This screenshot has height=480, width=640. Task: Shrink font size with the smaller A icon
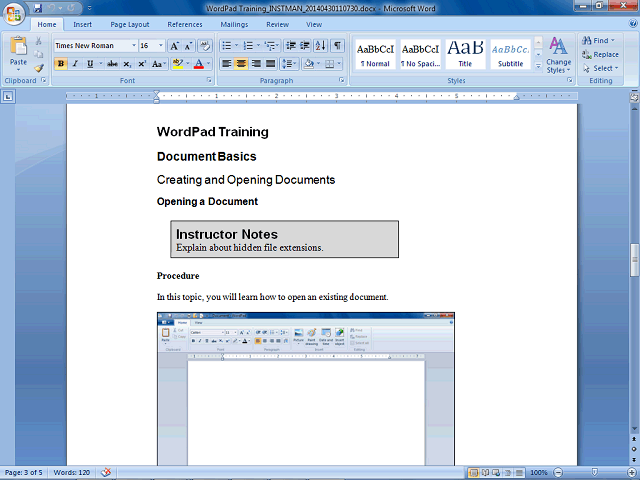point(188,46)
